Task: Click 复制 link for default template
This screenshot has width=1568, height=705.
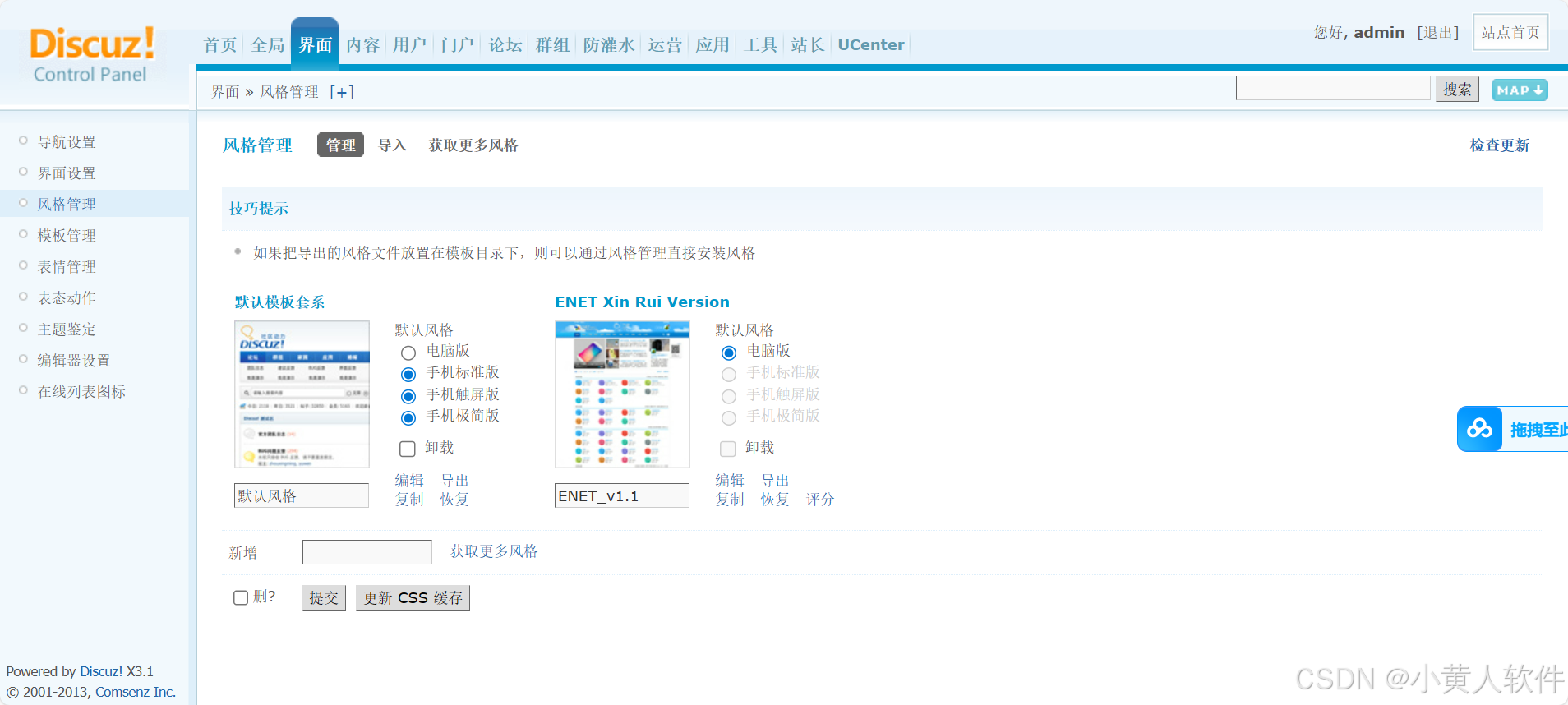Action: [409, 500]
